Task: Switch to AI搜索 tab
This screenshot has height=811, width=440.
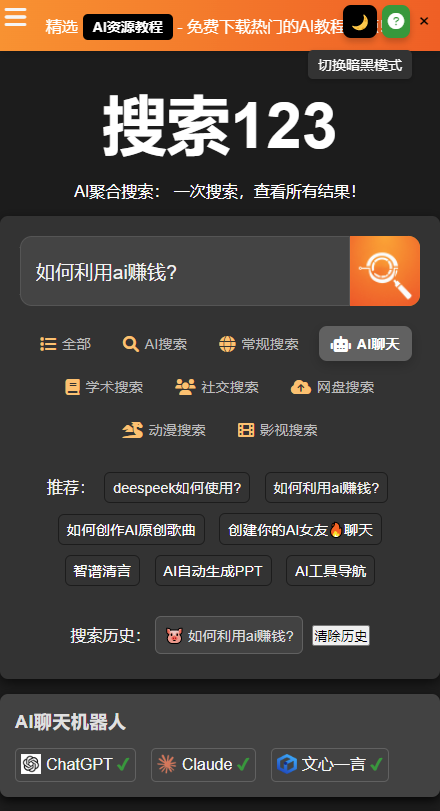Action: 155,344
